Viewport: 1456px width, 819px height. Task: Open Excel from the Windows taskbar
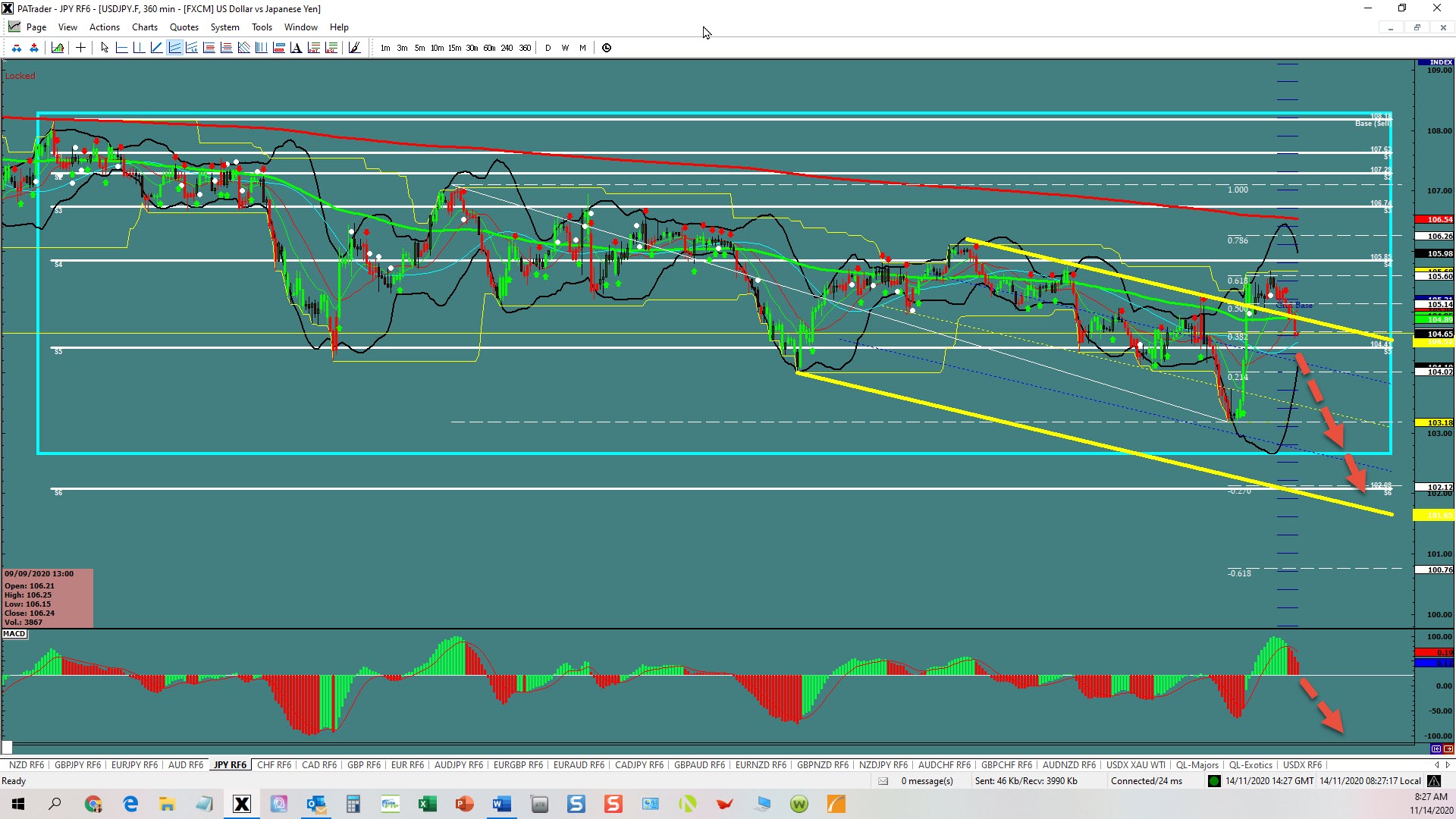click(427, 804)
